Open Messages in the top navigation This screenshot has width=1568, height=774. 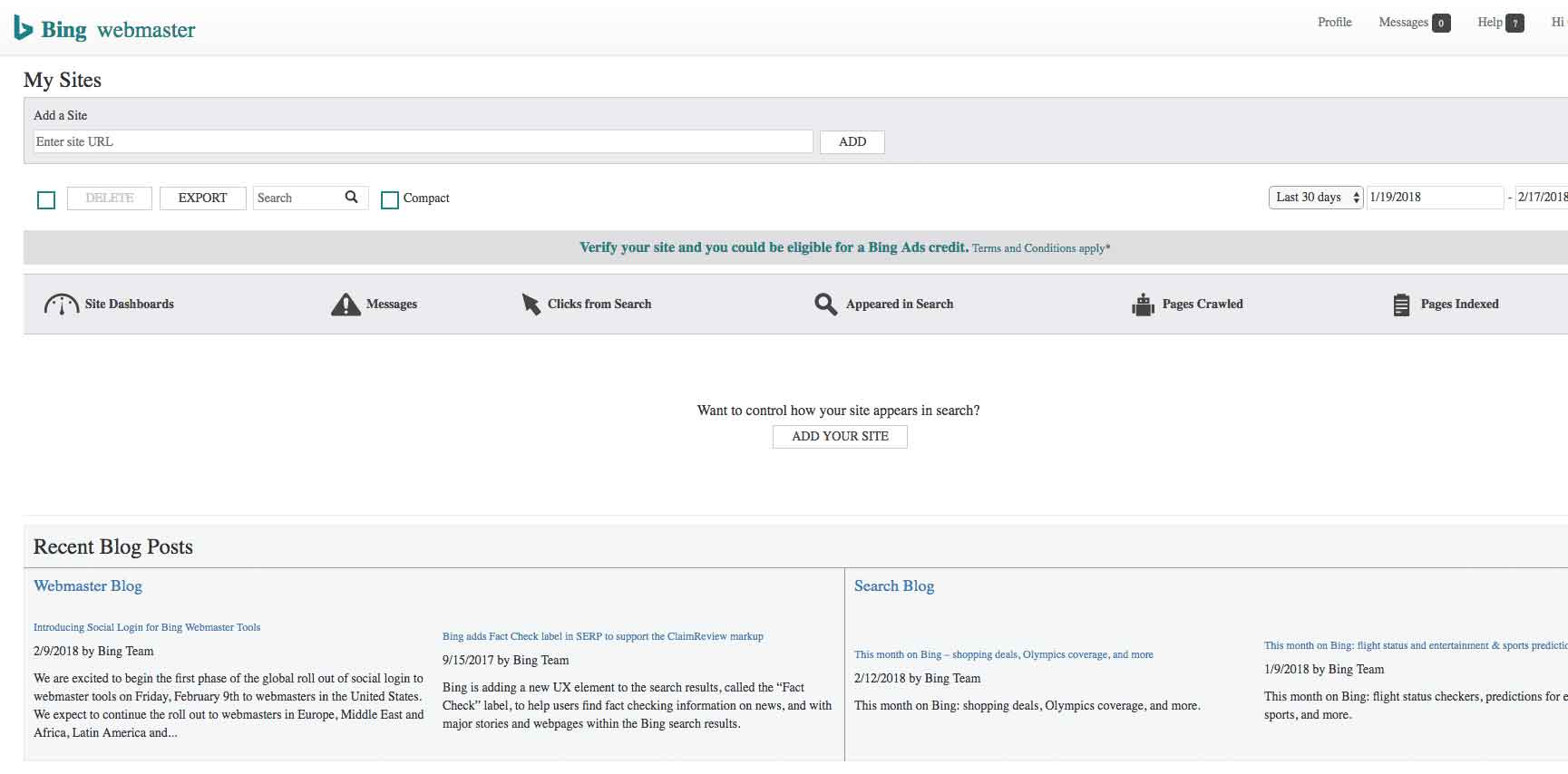(x=1403, y=23)
